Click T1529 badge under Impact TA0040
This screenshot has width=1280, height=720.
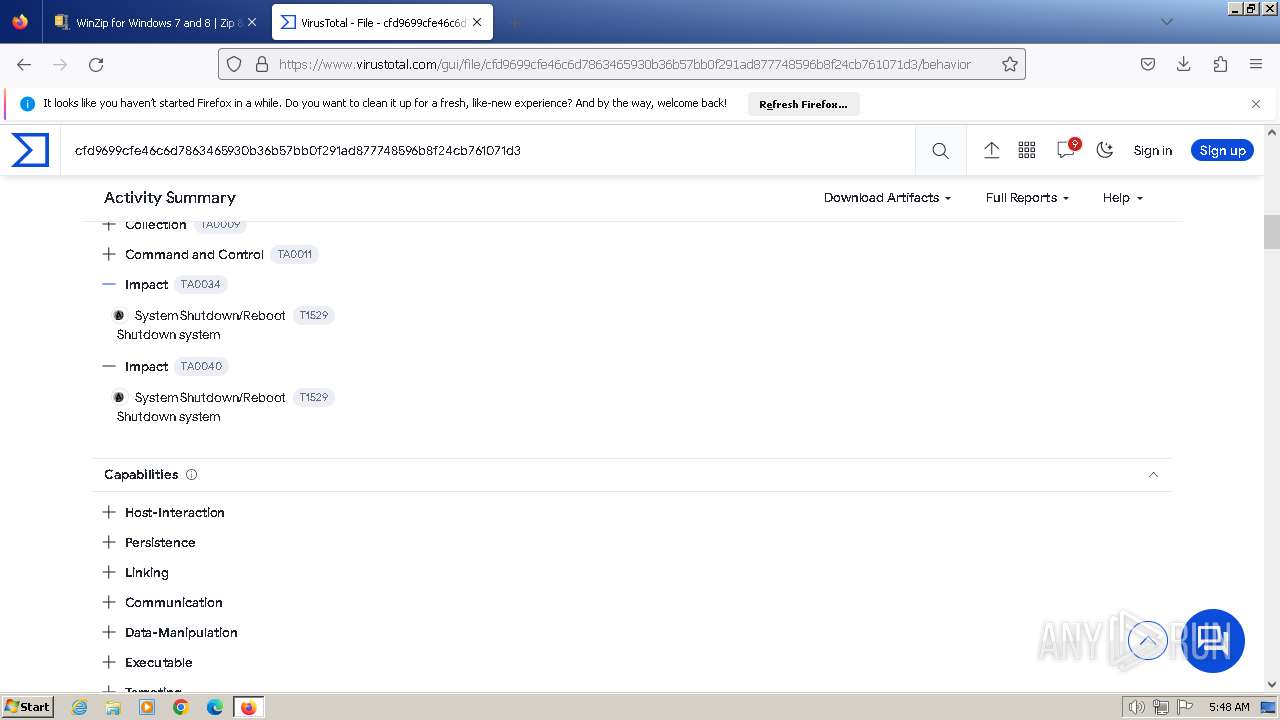[313, 397]
